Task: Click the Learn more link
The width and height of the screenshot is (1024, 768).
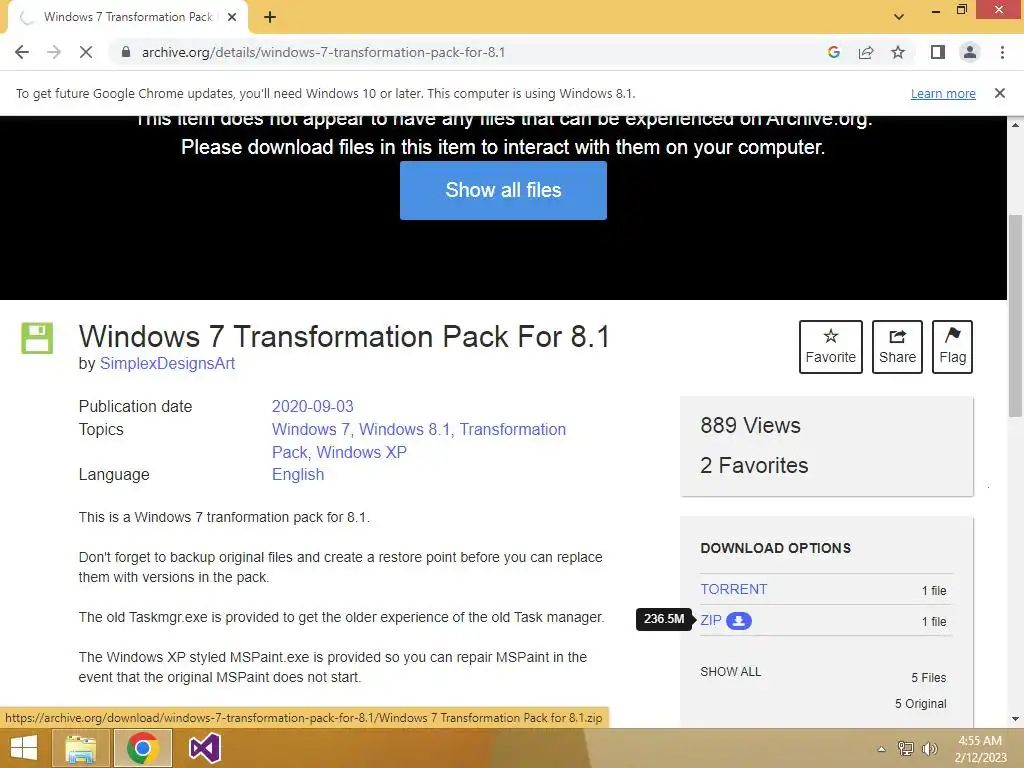Action: pyautogui.click(x=943, y=93)
